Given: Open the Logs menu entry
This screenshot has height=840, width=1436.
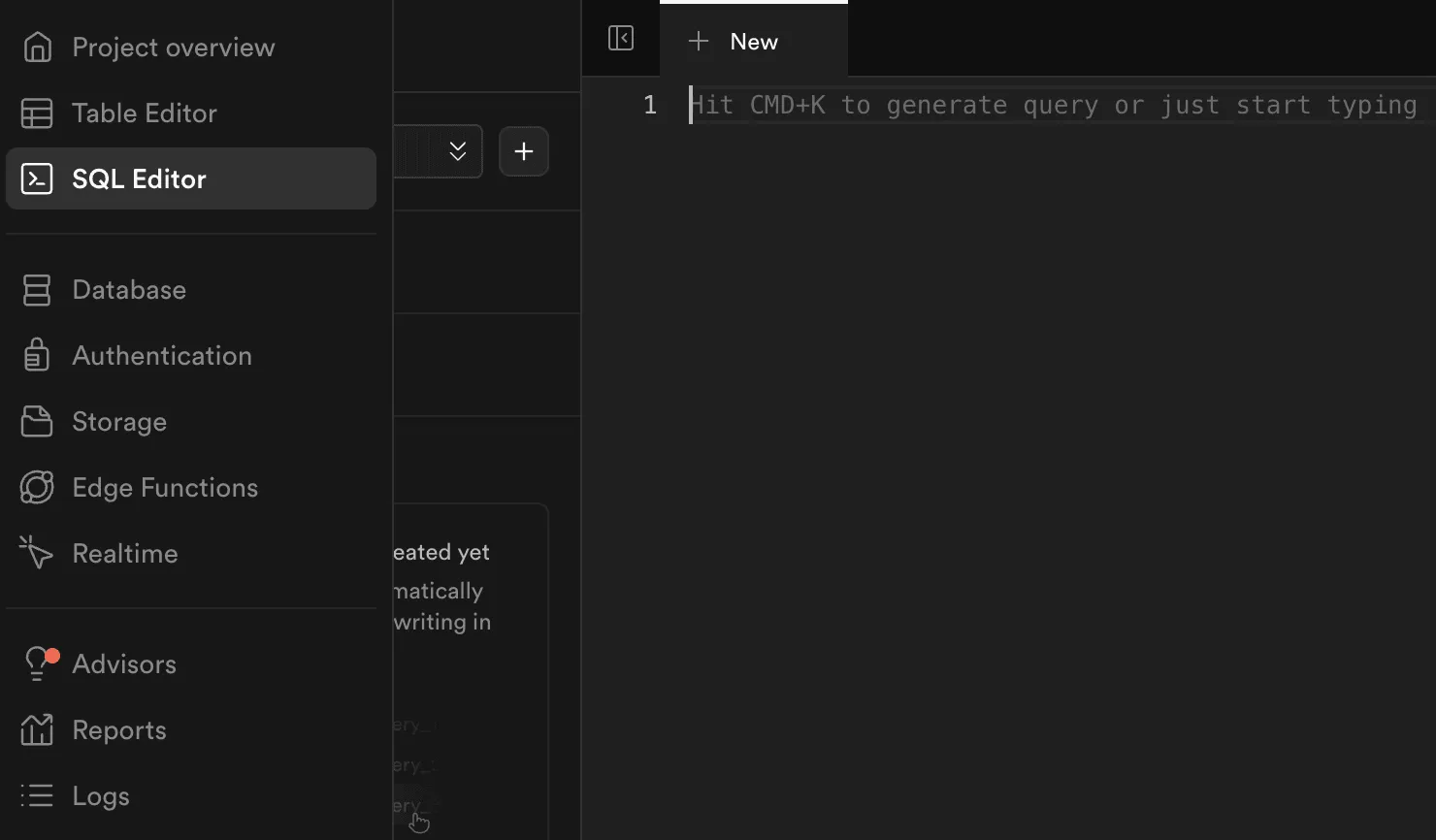Looking at the screenshot, I should point(101,795).
